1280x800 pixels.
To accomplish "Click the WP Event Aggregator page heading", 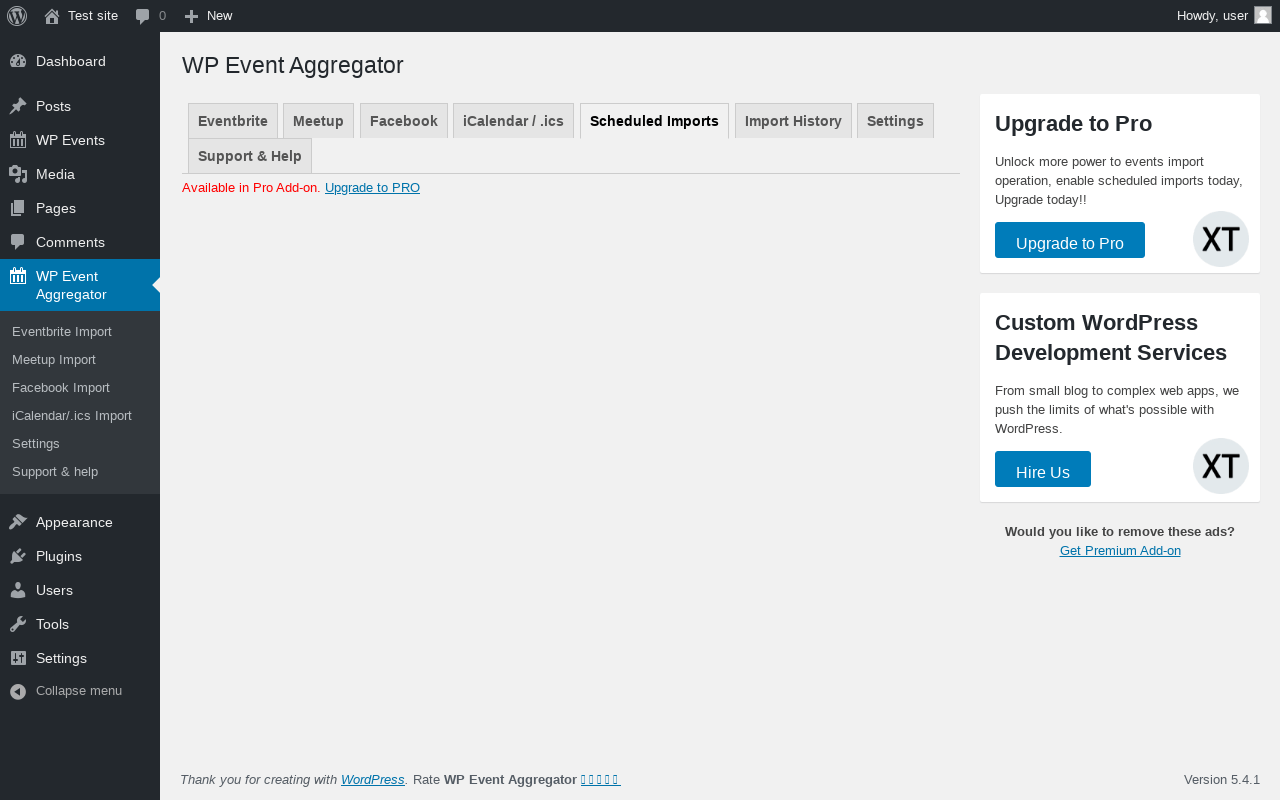I will pos(293,65).
